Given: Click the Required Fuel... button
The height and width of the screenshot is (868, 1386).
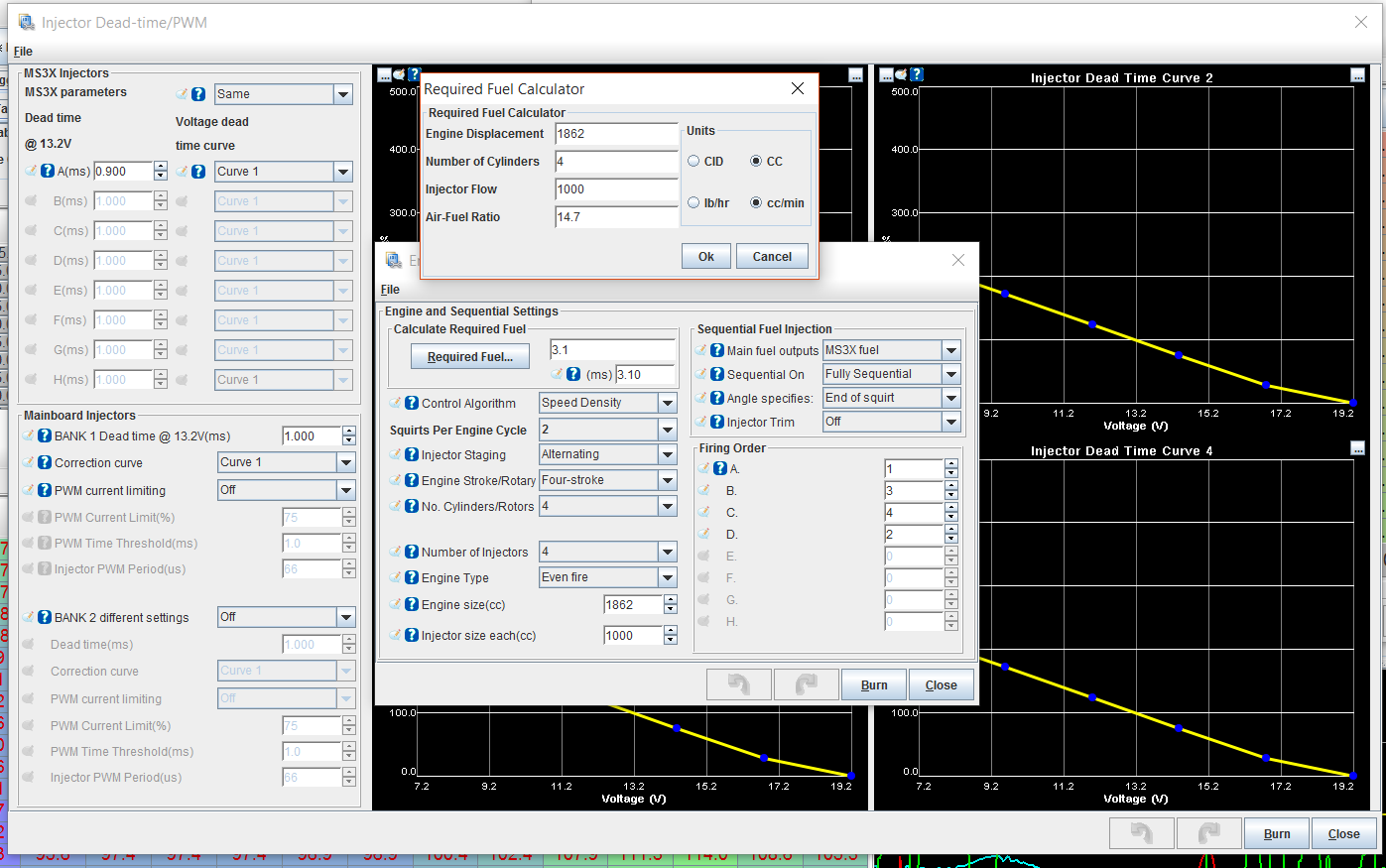Looking at the screenshot, I should 469,357.
